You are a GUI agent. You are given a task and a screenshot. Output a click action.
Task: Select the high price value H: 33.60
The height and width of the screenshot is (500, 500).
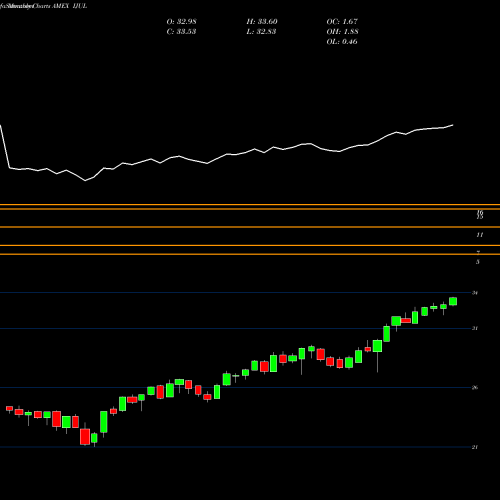point(262,22)
